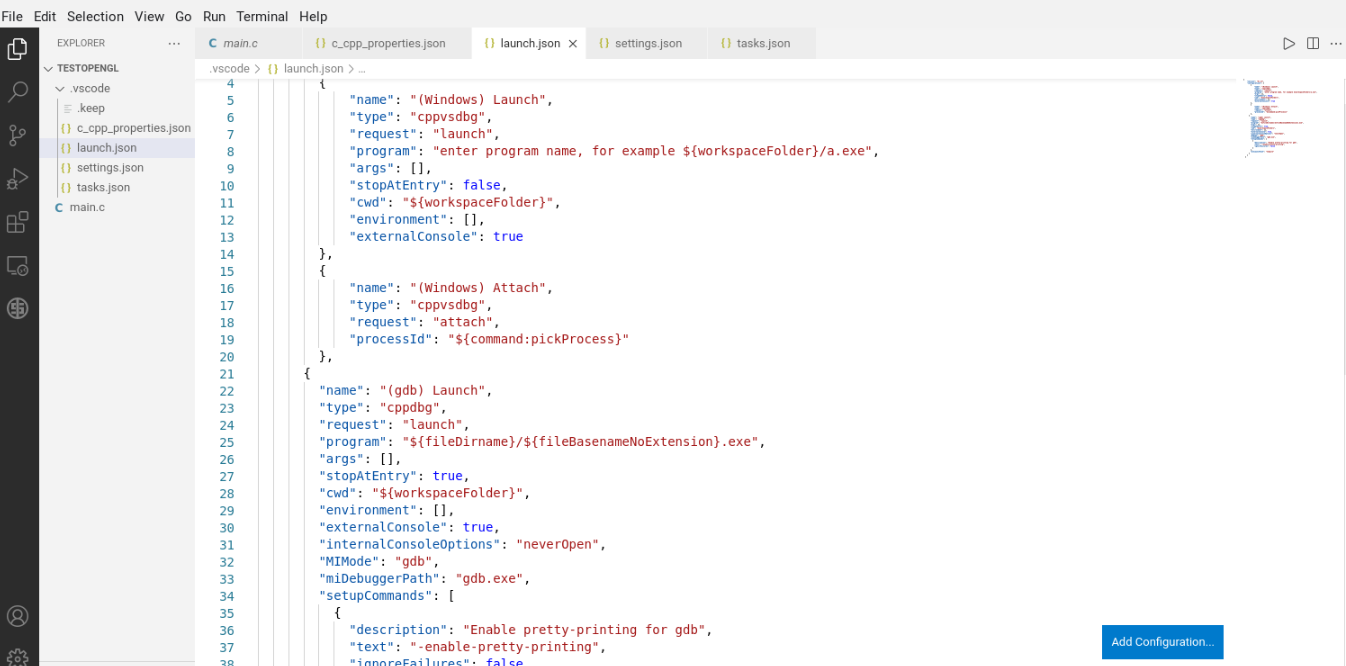Click line number 34 in the gutter
This screenshot has height=666, width=1346.
click(227, 596)
